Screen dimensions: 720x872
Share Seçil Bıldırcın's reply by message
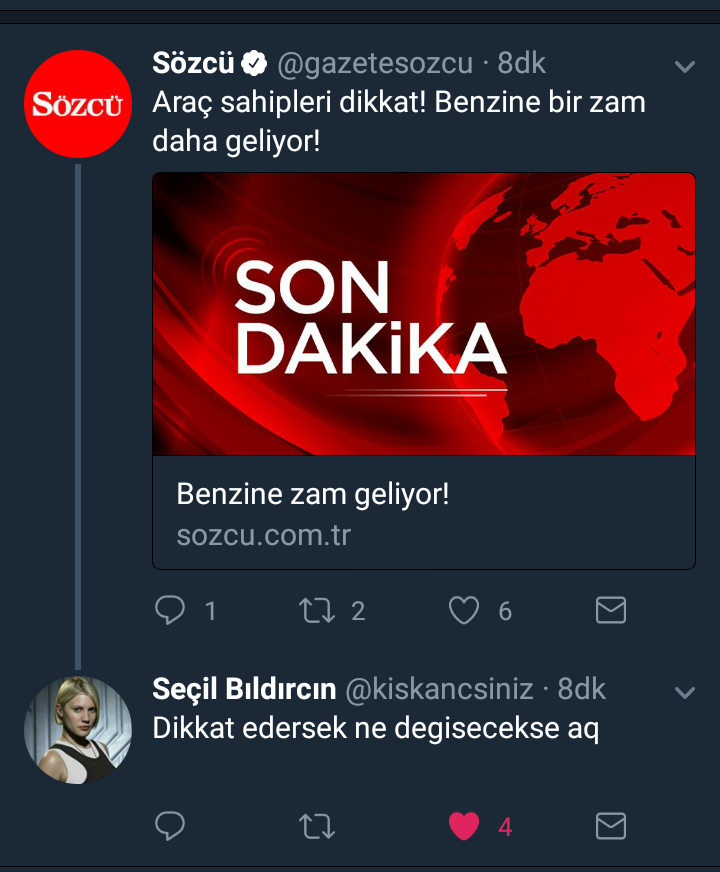click(610, 826)
